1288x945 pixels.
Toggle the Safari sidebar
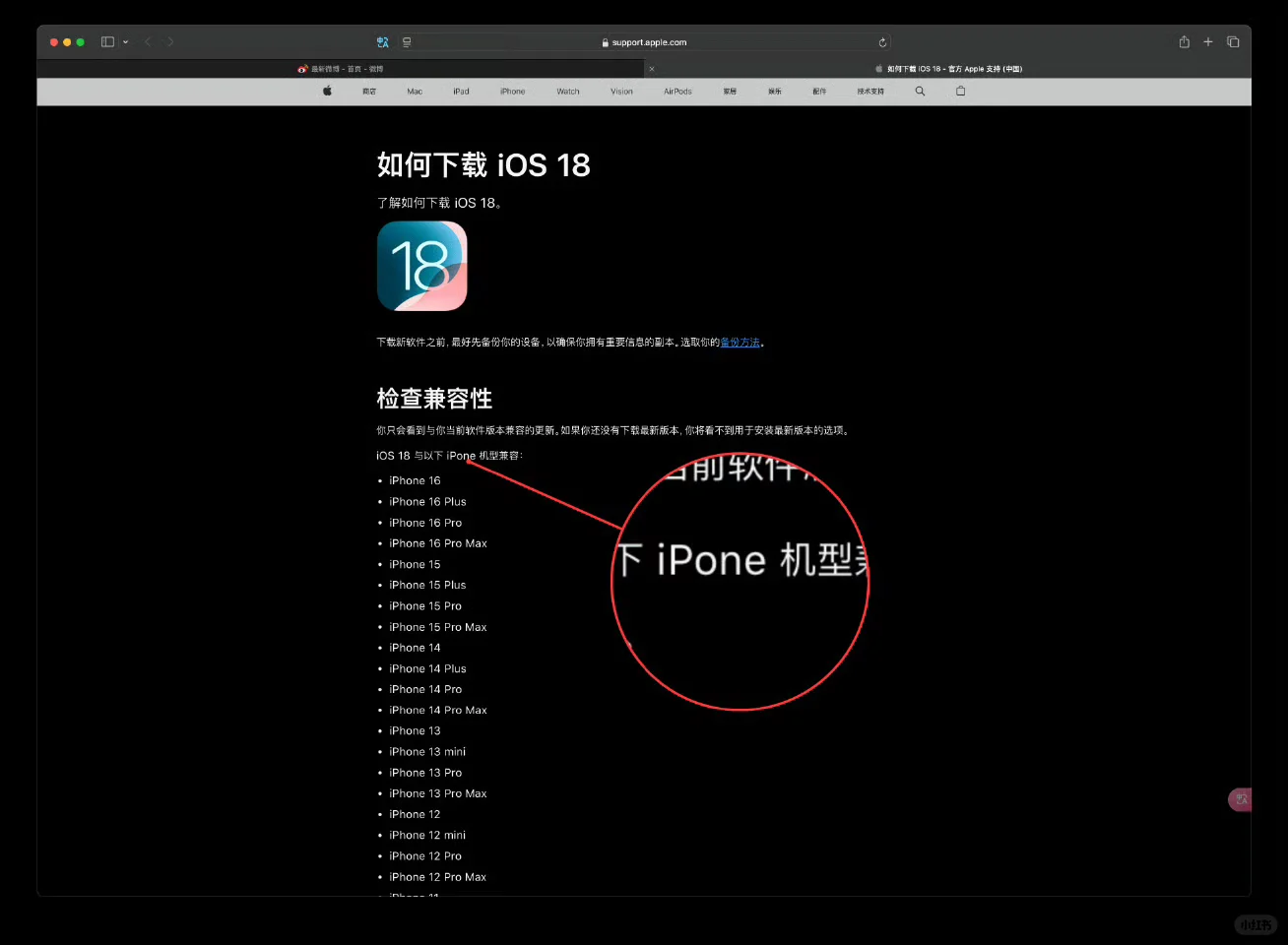point(107,42)
